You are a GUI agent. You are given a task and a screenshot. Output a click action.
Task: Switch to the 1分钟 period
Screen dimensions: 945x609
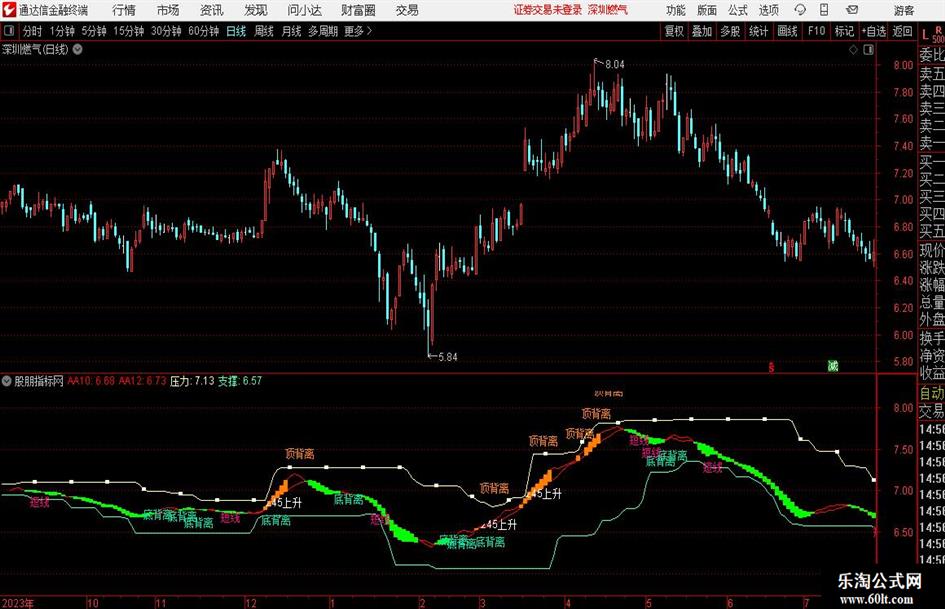pyautogui.click(x=62, y=31)
